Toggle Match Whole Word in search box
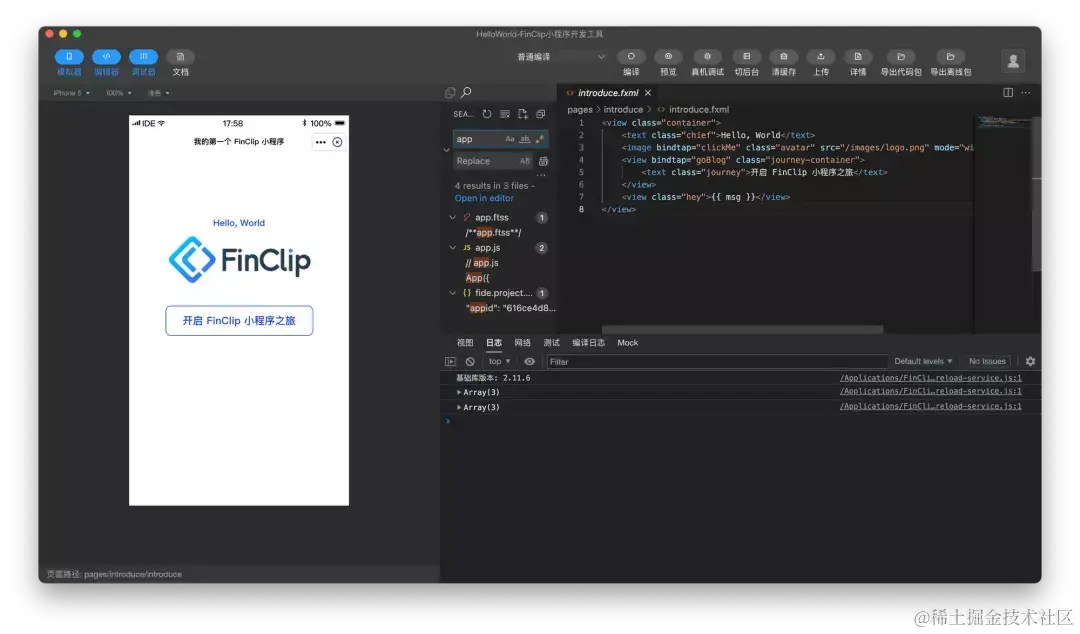This screenshot has width=1080, height=634. click(x=525, y=139)
